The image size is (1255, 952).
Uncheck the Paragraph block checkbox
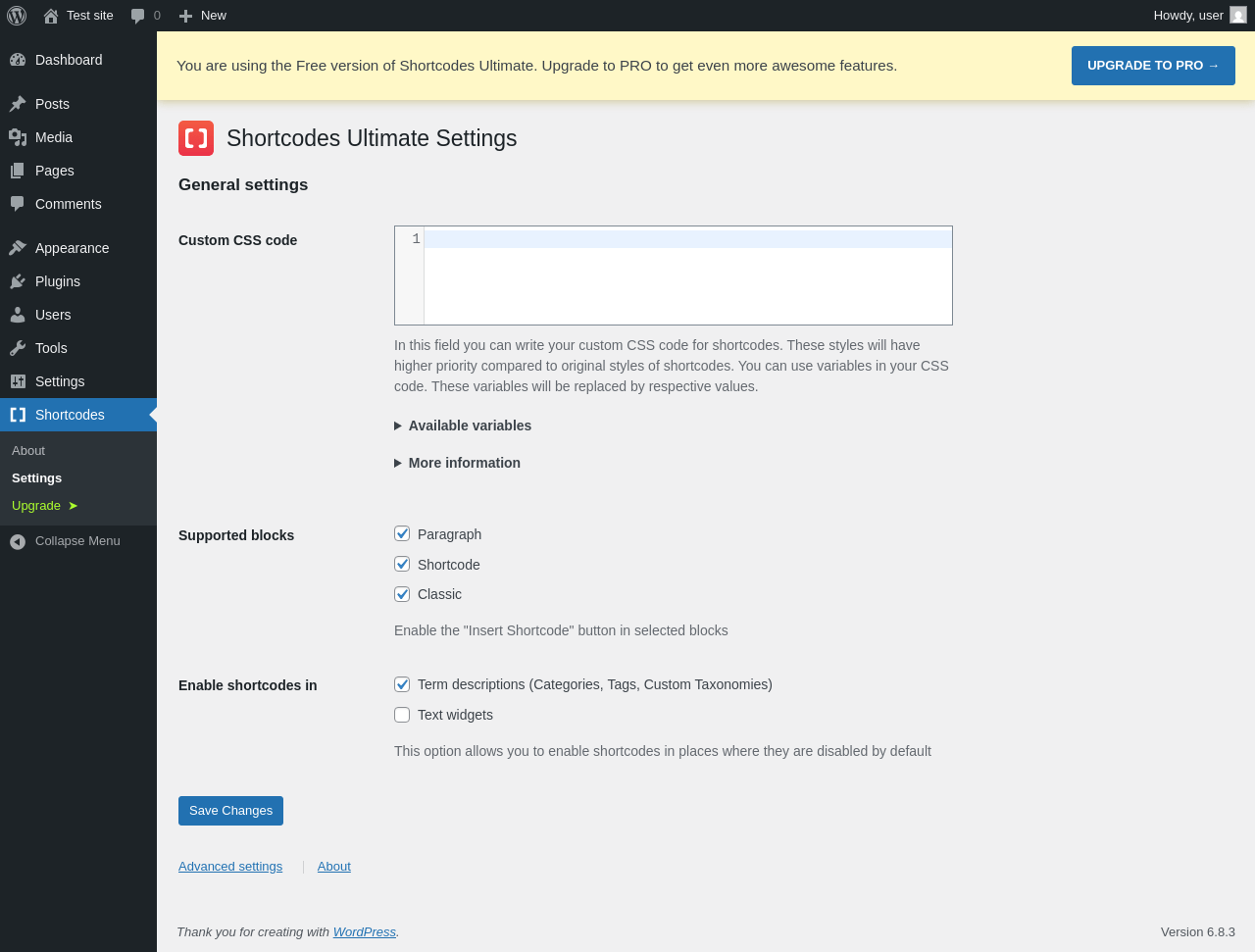(x=402, y=533)
